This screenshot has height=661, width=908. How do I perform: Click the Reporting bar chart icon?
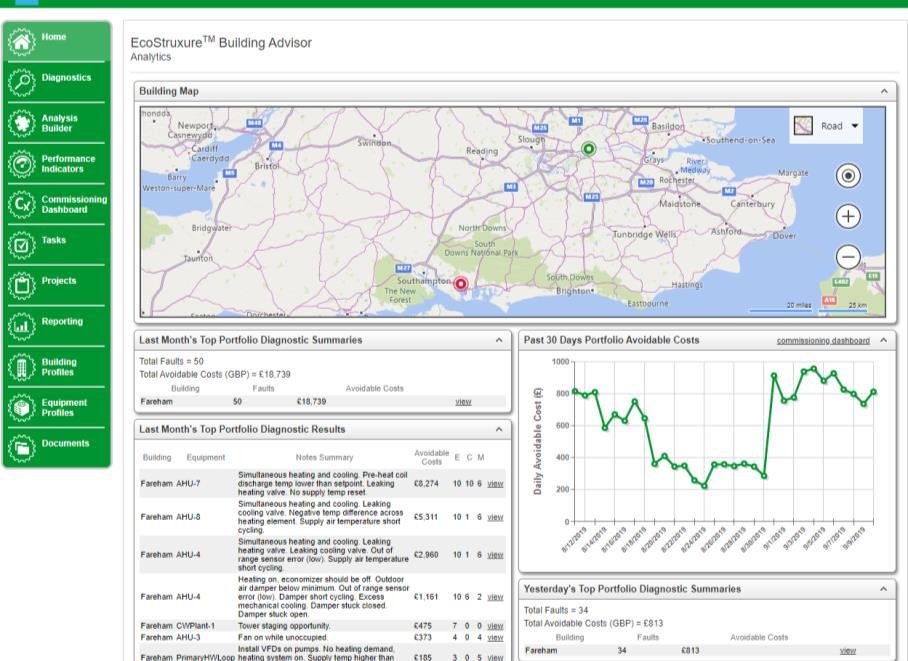(x=21, y=326)
